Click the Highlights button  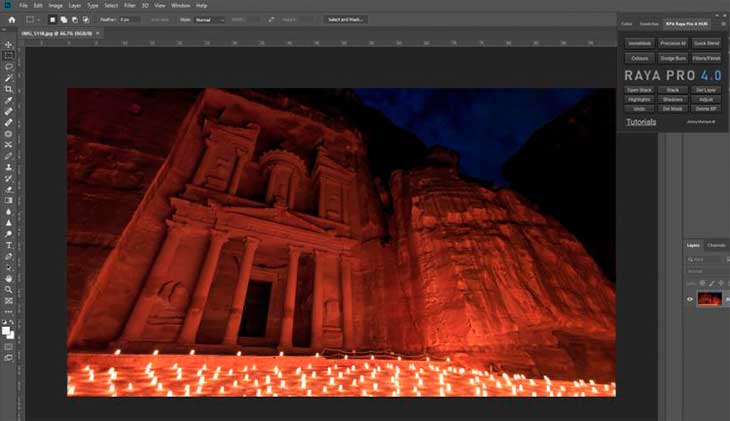[x=639, y=99]
